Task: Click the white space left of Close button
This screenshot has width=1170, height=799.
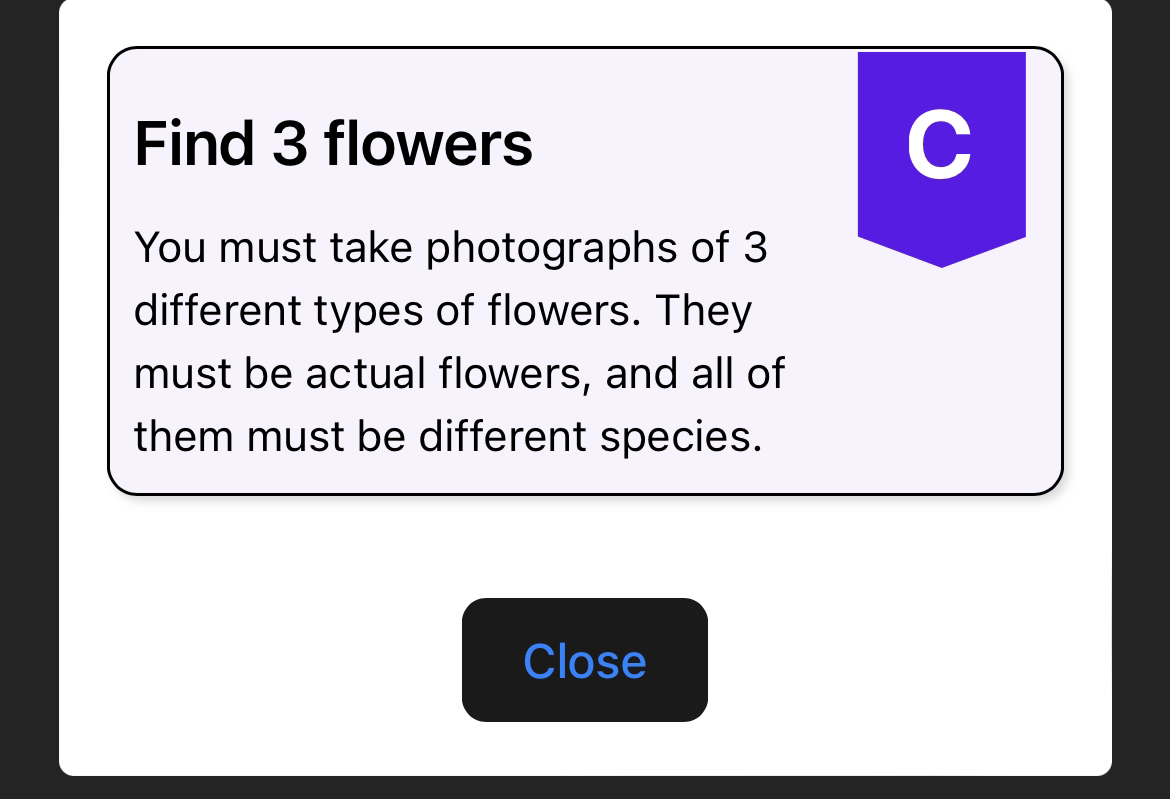Action: [260, 659]
